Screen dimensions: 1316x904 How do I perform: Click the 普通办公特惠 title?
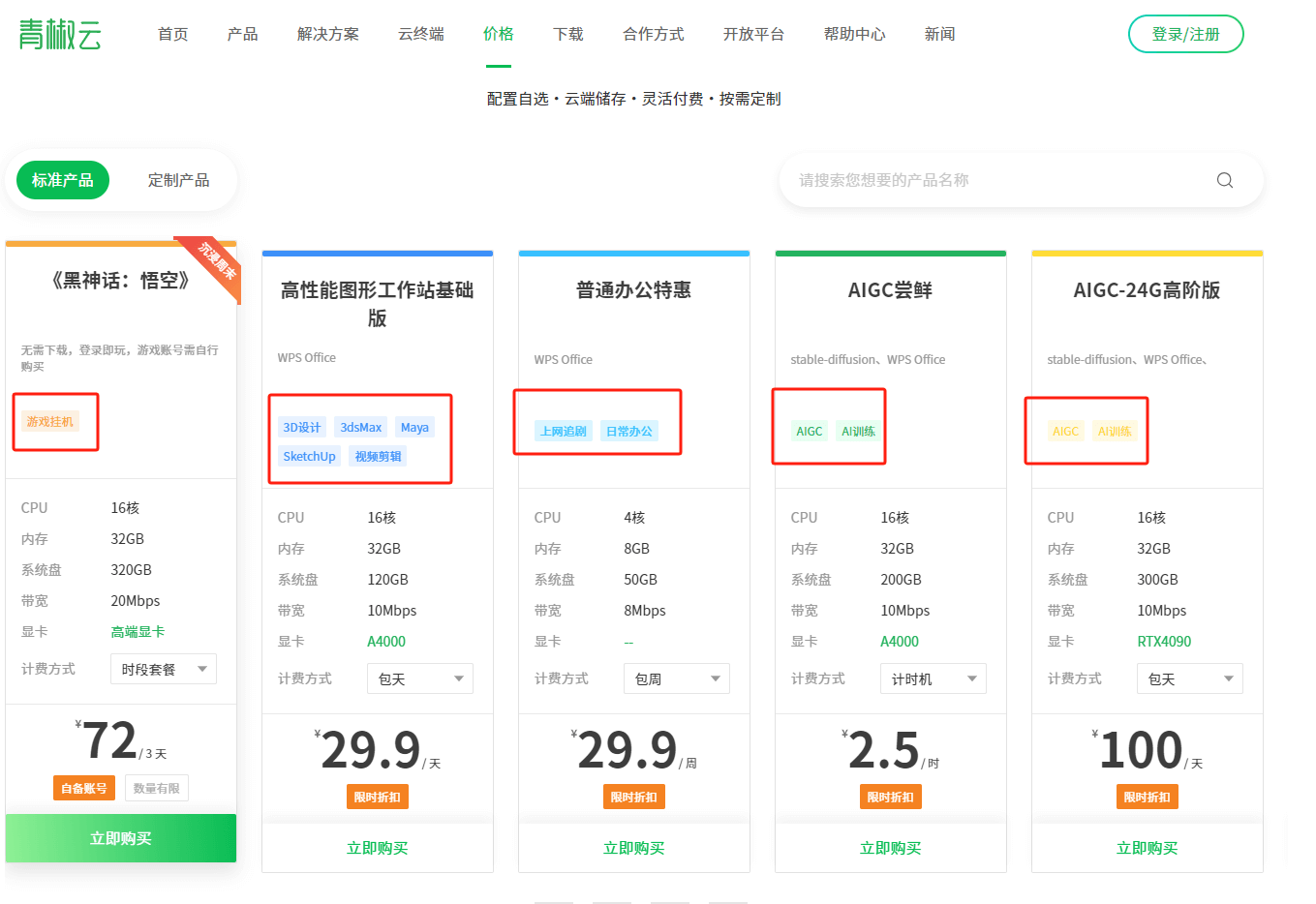(634, 290)
